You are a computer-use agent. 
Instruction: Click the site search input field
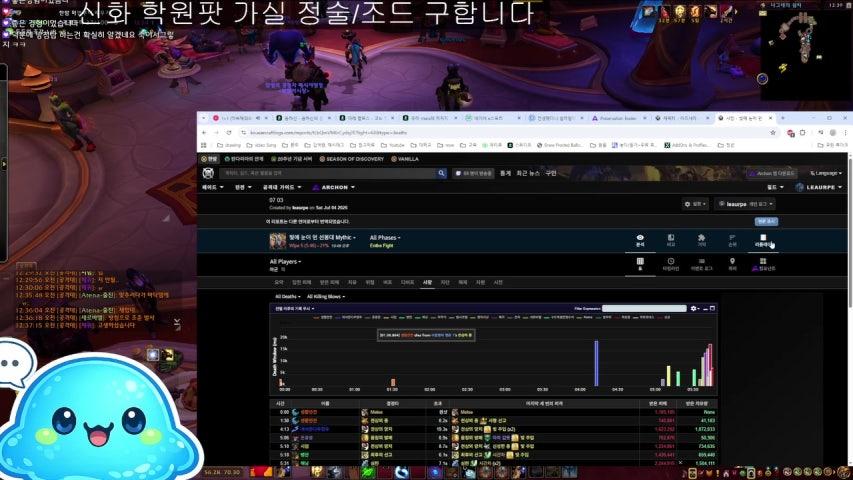tap(328, 173)
